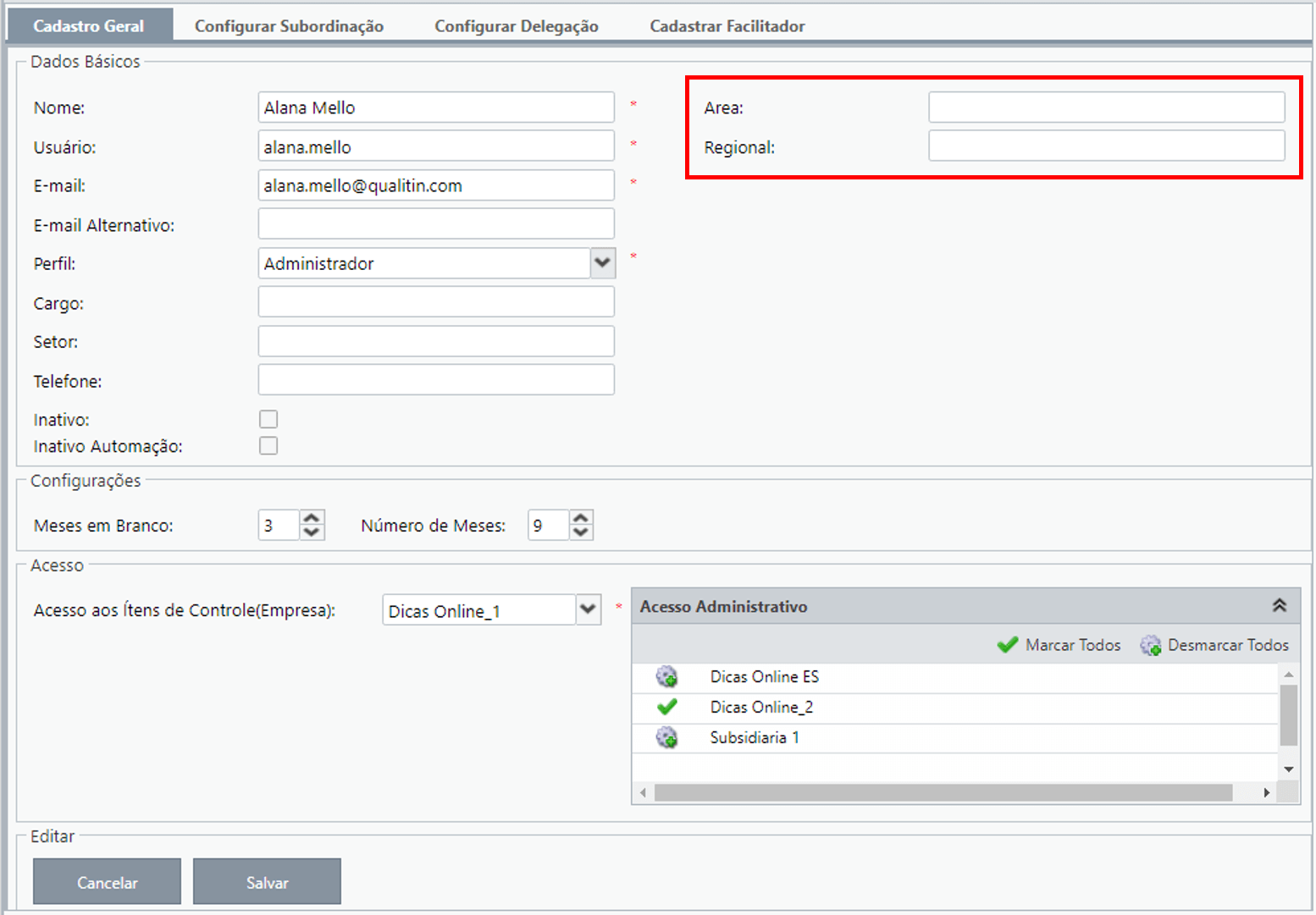Image resolution: width=1316 pixels, height=915 pixels.
Task: Increase Meses em Branco value
Action: [x=312, y=518]
